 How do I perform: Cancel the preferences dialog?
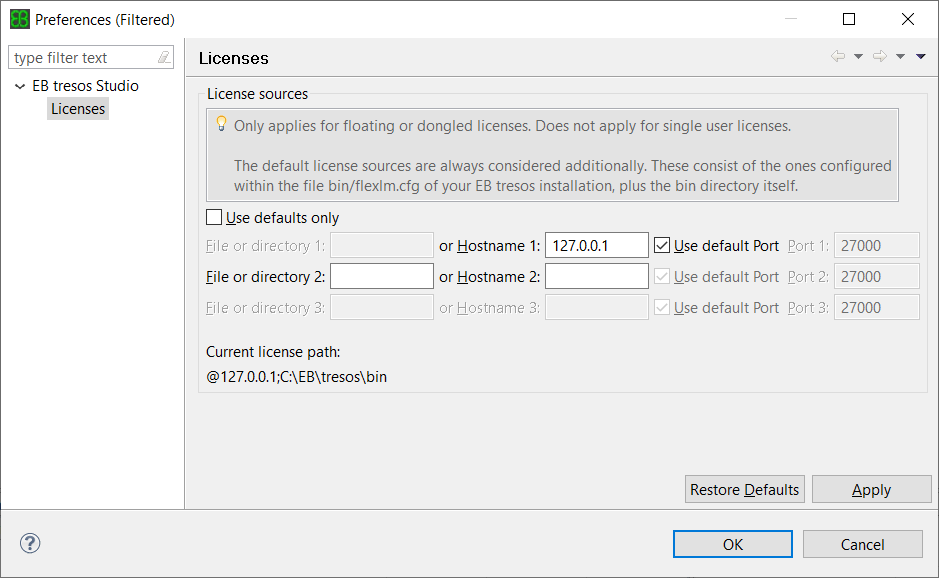point(862,543)
